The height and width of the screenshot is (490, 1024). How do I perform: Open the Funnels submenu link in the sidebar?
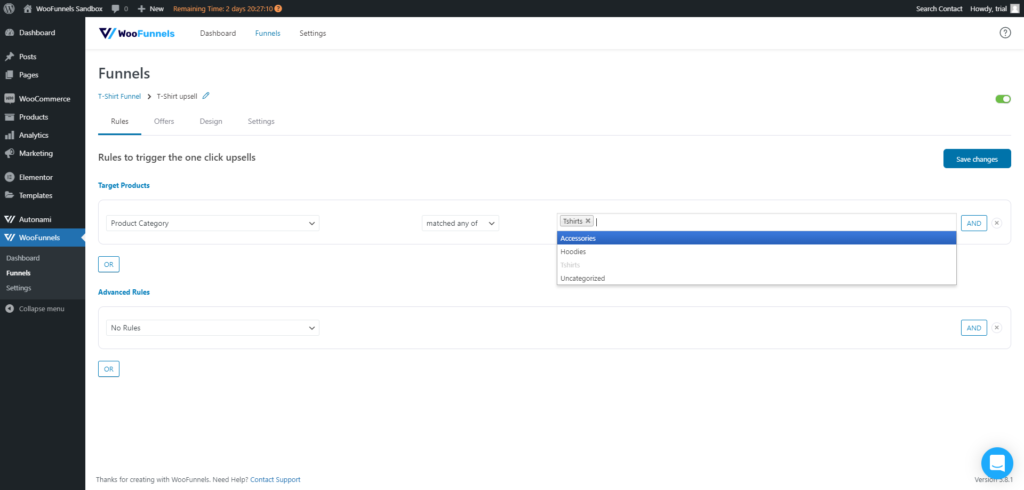pyautogui.click(x=18, y=273)
